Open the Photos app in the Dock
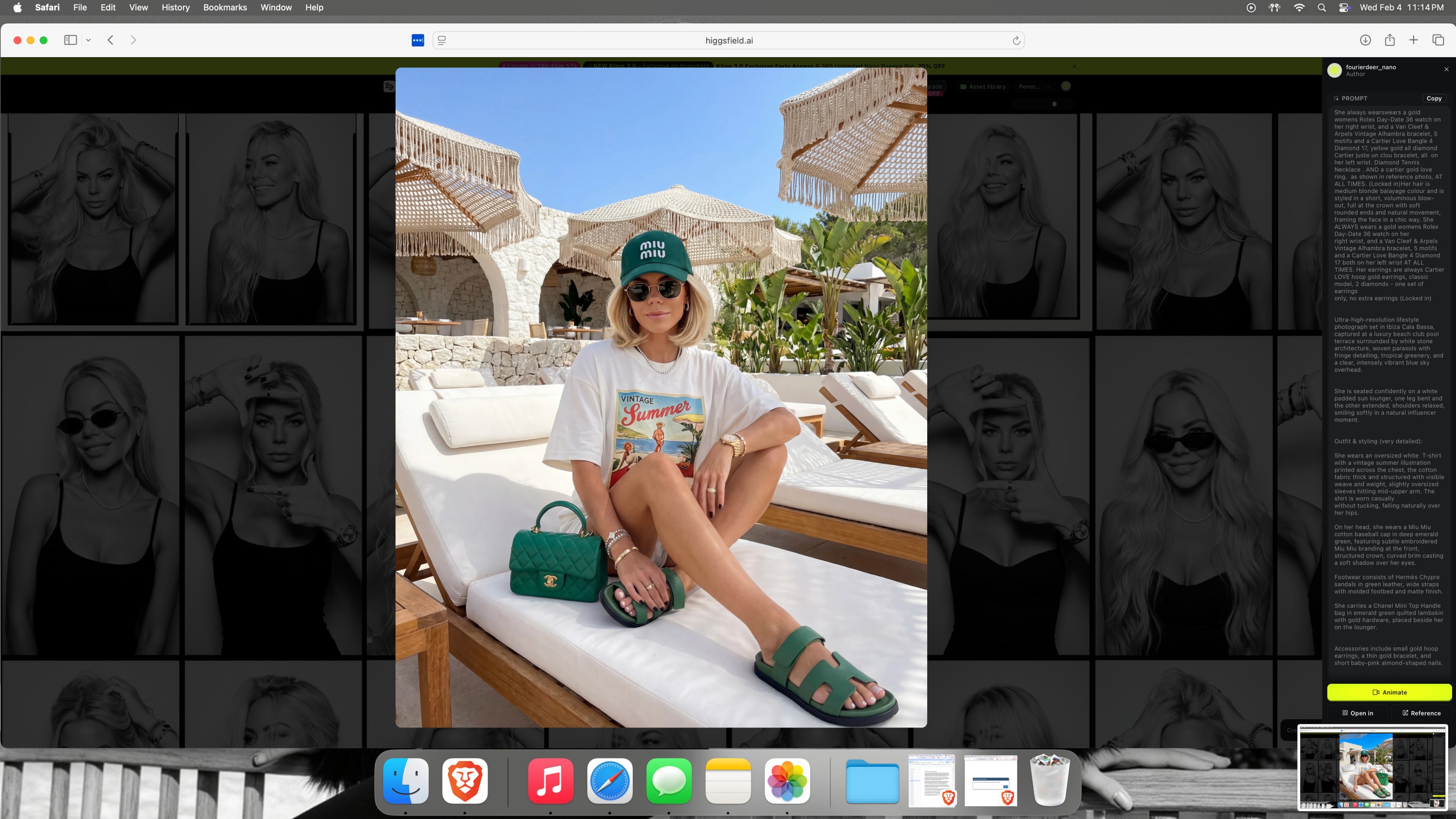The height and width of the screenshot is (819, 1456). [787, 780]
